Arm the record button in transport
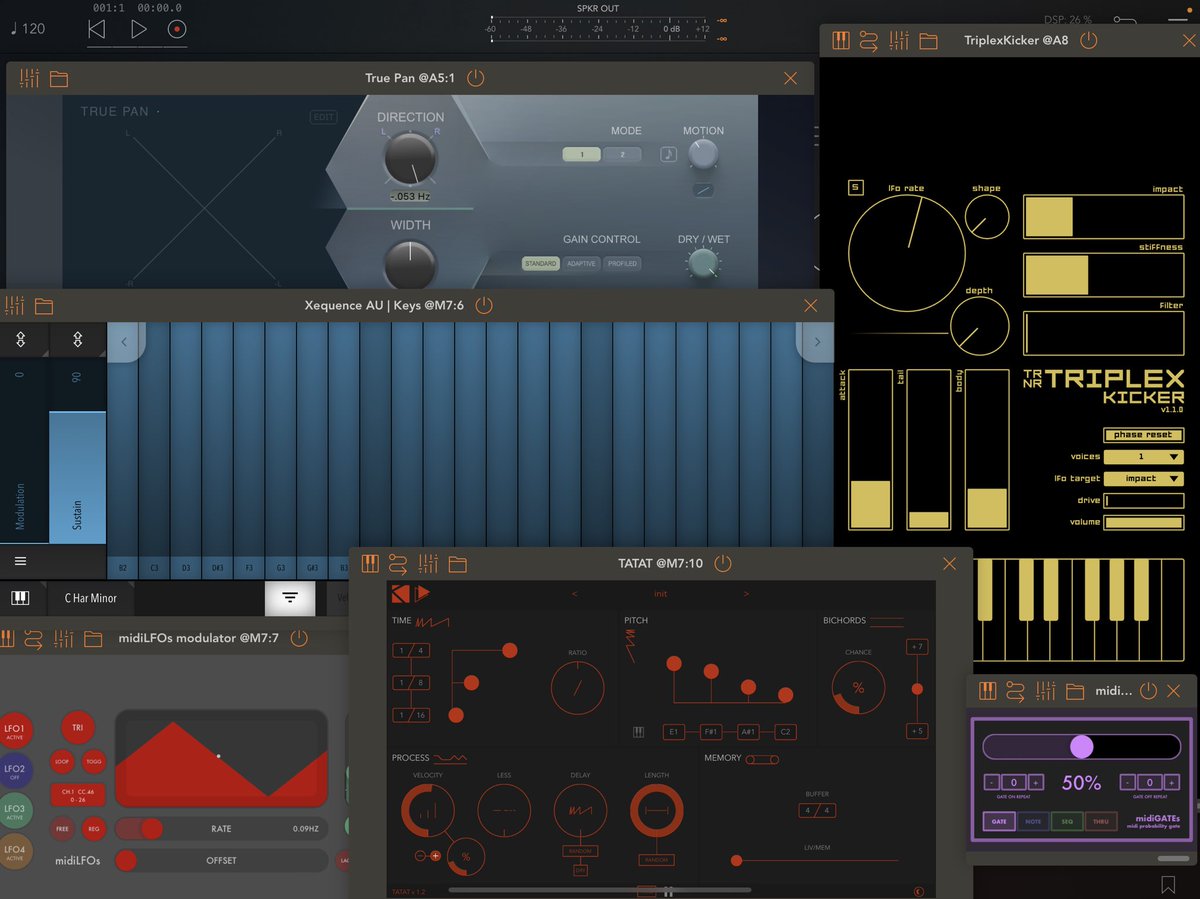 (177, 29)
